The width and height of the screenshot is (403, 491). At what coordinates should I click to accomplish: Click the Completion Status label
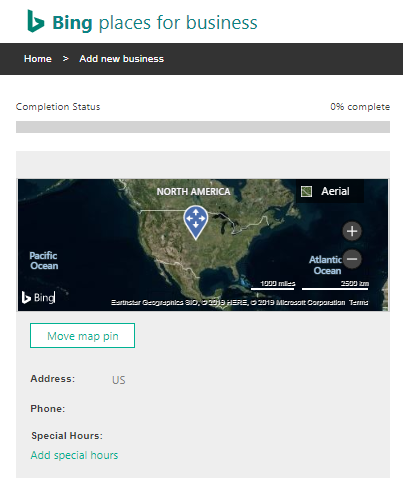coord(58,107)
